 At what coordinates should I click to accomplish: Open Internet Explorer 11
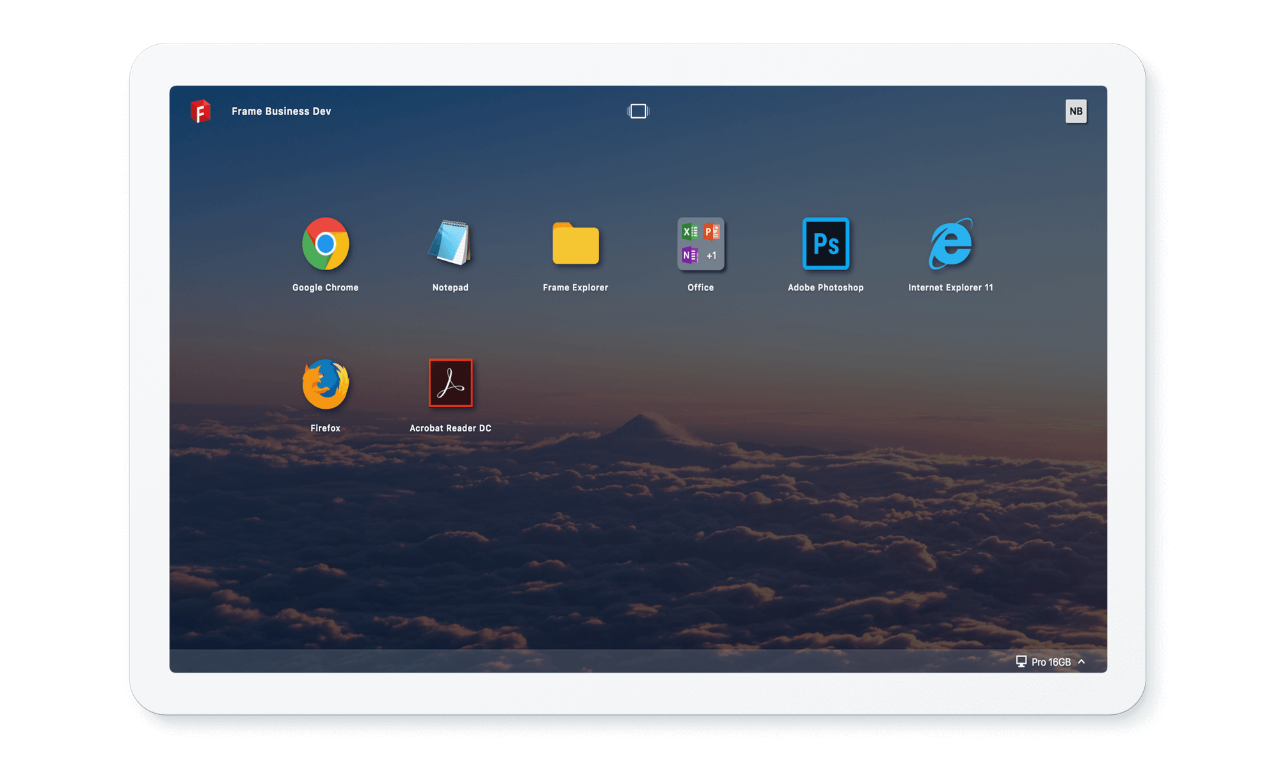coord(950,243)
